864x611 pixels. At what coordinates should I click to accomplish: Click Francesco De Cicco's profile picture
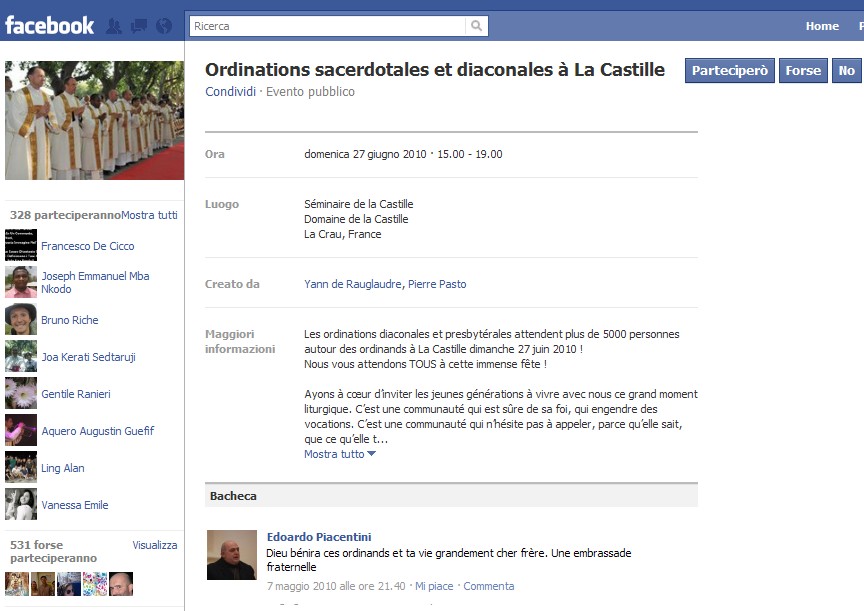pos(20,246)
